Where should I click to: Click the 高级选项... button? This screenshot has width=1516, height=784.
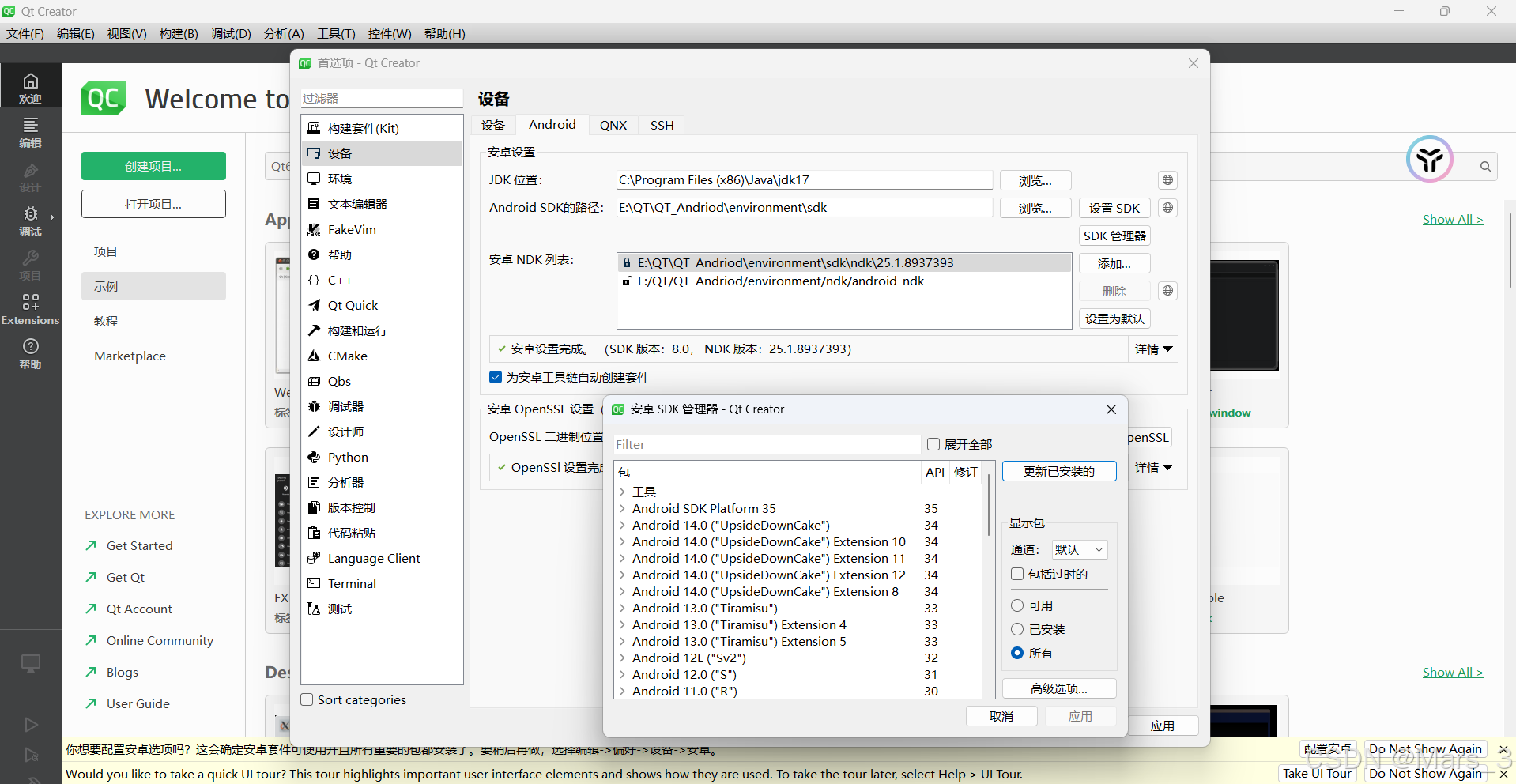(1059, 688)
